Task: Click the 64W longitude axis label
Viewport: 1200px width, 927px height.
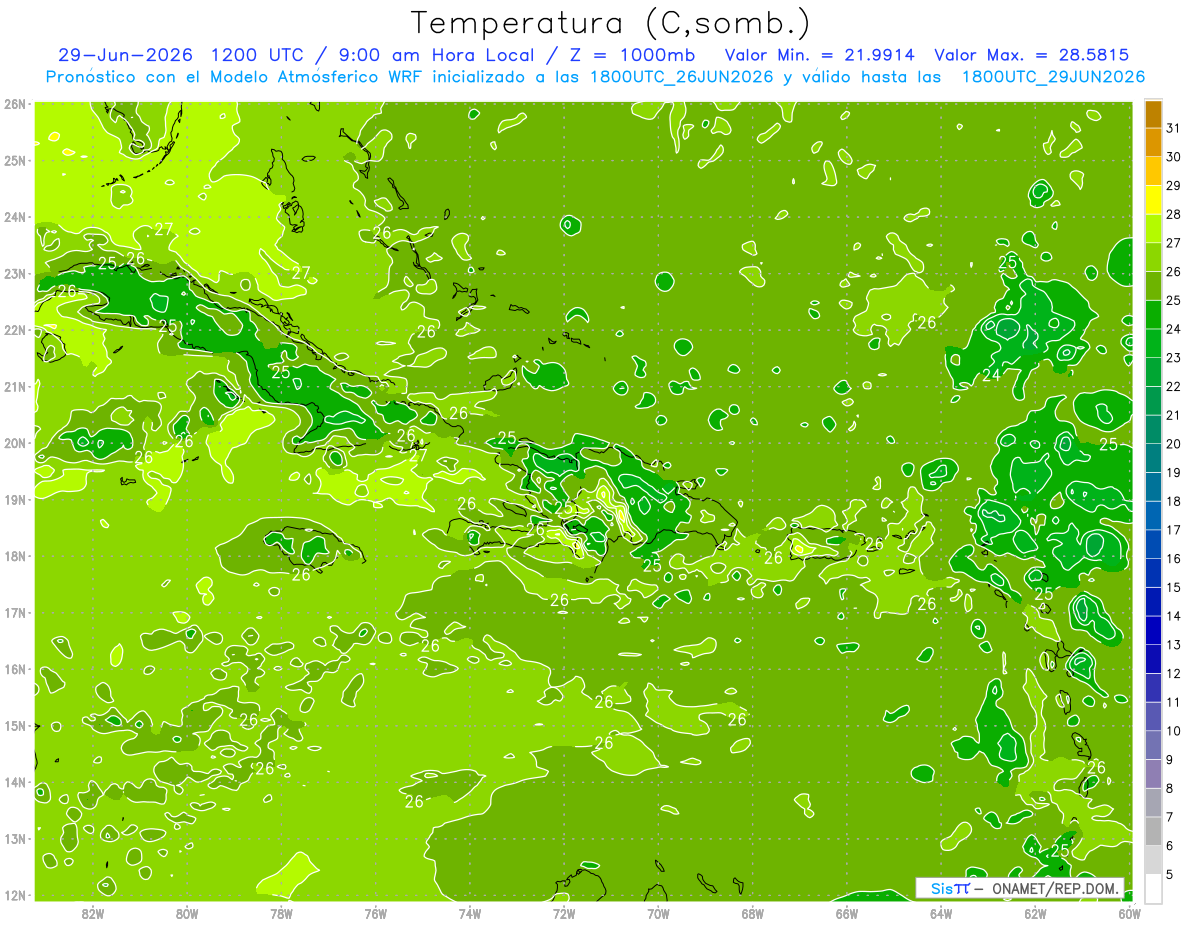Action: (941, 913)
